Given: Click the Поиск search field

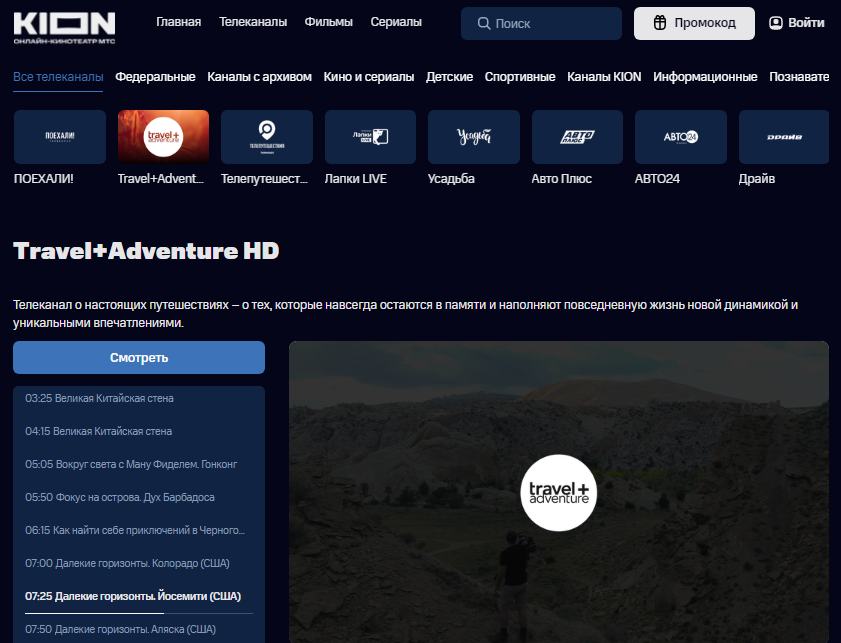Looking at the screenshot, I should coord(541,24).
